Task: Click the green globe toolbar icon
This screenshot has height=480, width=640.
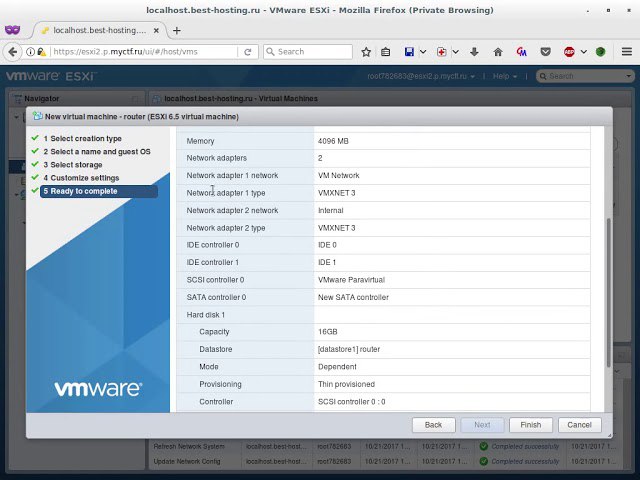Action: click(600, 52)
